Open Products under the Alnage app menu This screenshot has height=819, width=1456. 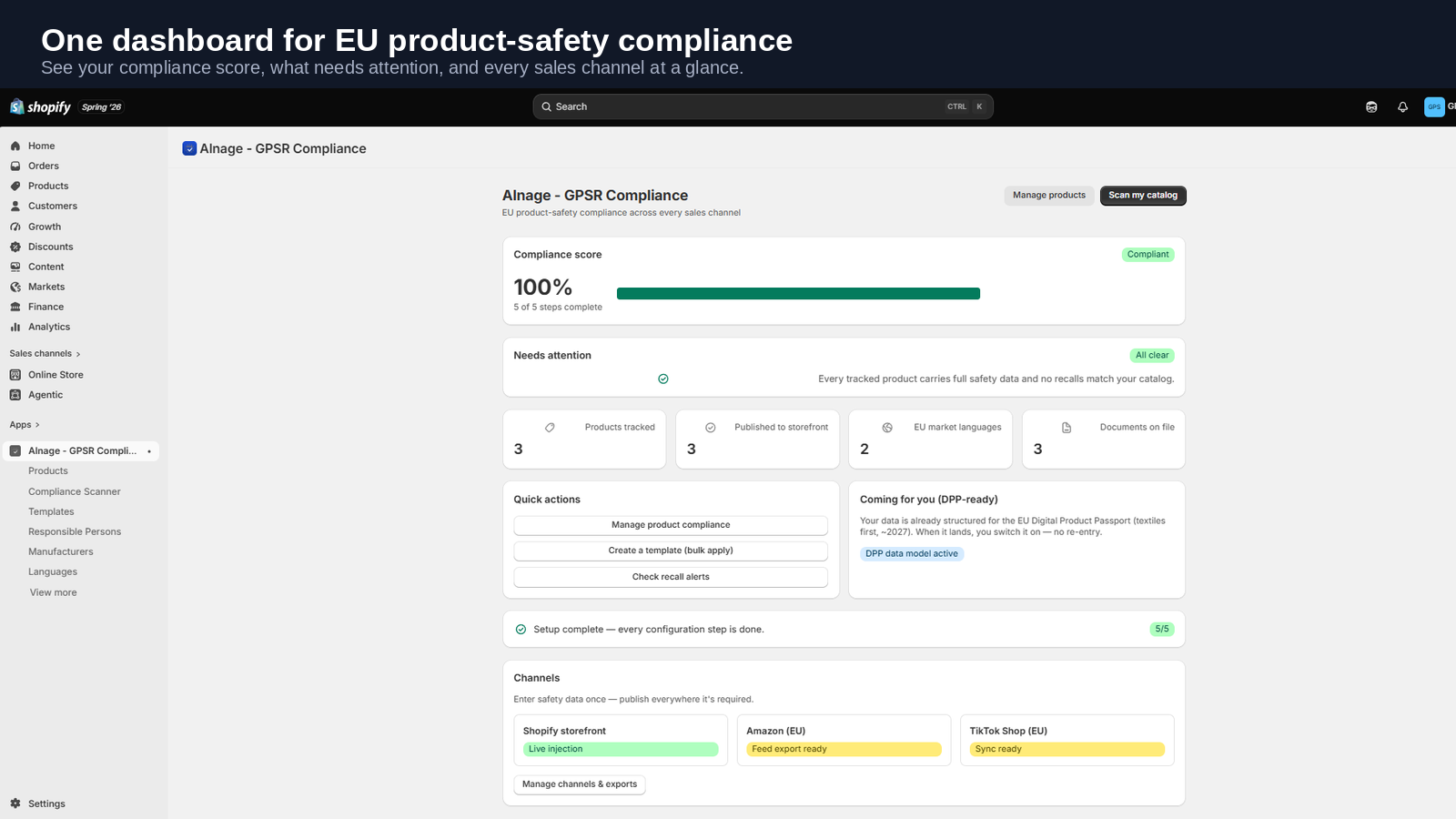[48, 470]
